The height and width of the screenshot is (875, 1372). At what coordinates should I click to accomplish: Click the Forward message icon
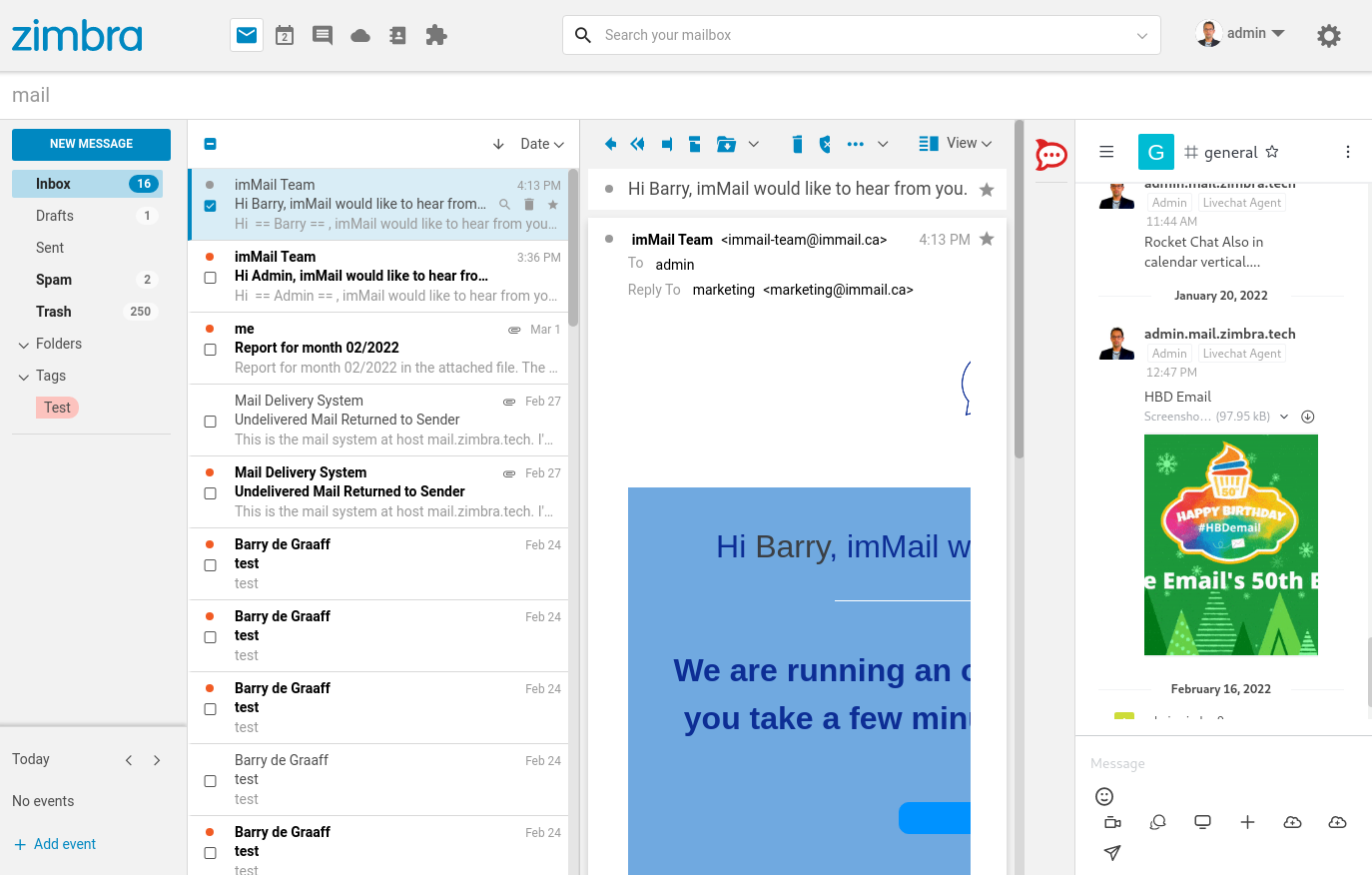pos(667,144)
